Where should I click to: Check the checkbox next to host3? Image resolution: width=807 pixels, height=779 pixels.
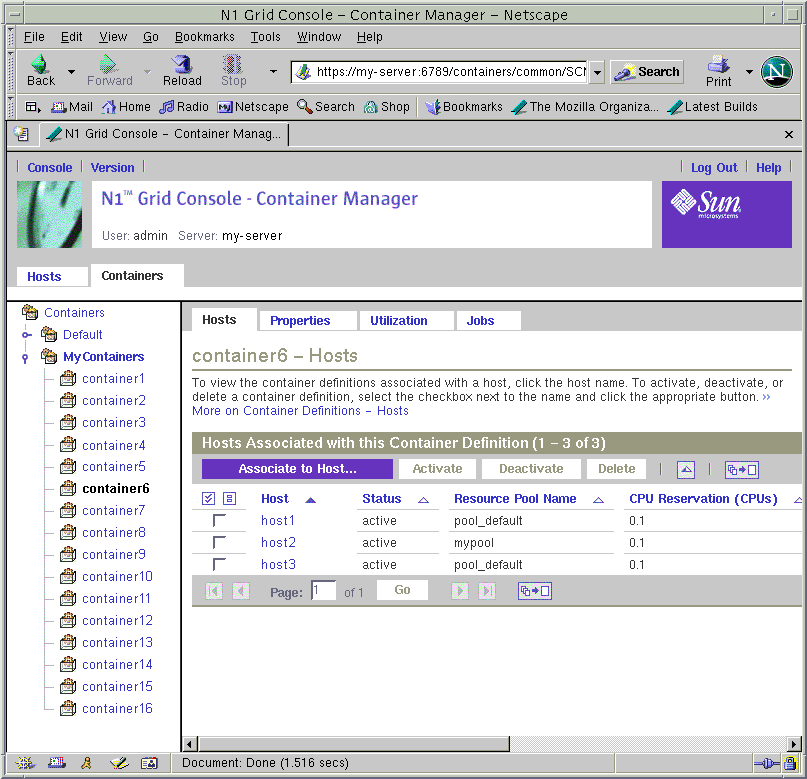218,565
